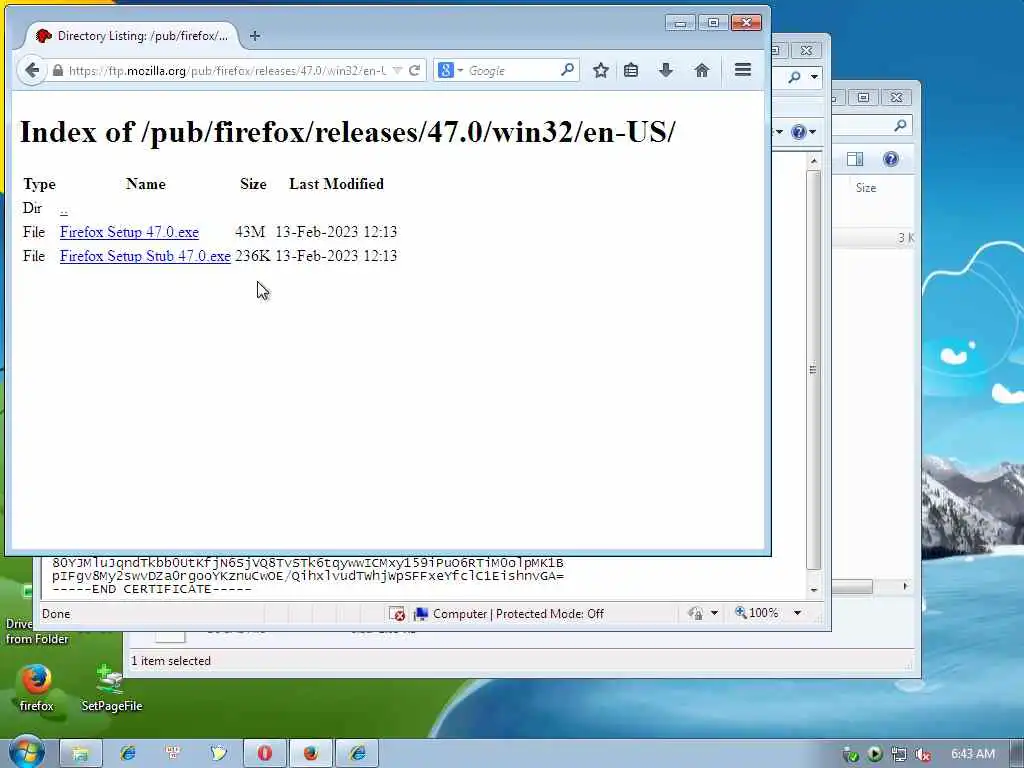1024x768 pixels.
Task: Click the scroll down arrow in Internet Explorer
Action: [x=814, y=590]
